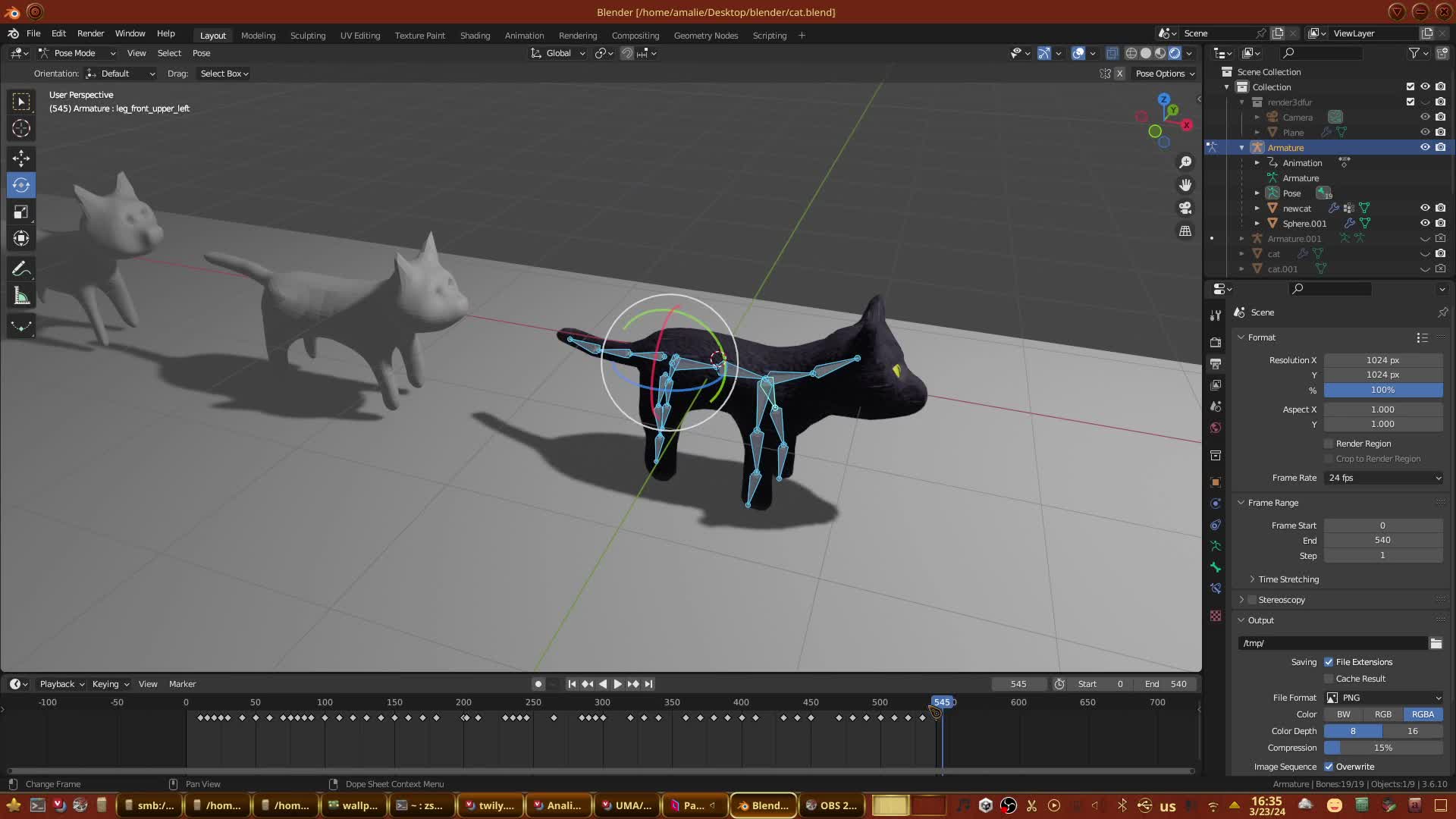Open the Frame Rate dropdown
The width and height of the screenshot is (1456, 819).
tap(1383, 478)
